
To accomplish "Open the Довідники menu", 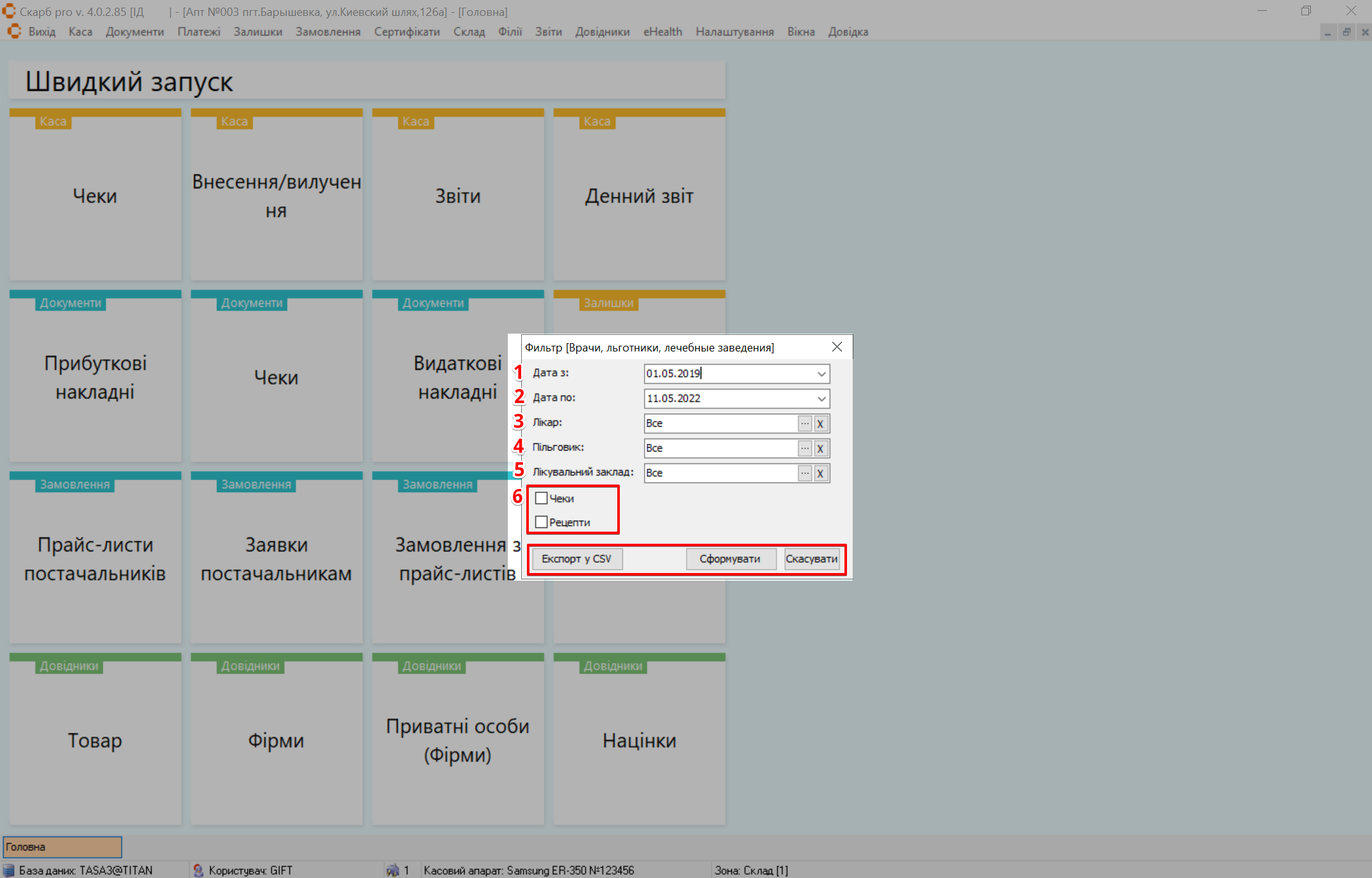I will tap(602, 32).
